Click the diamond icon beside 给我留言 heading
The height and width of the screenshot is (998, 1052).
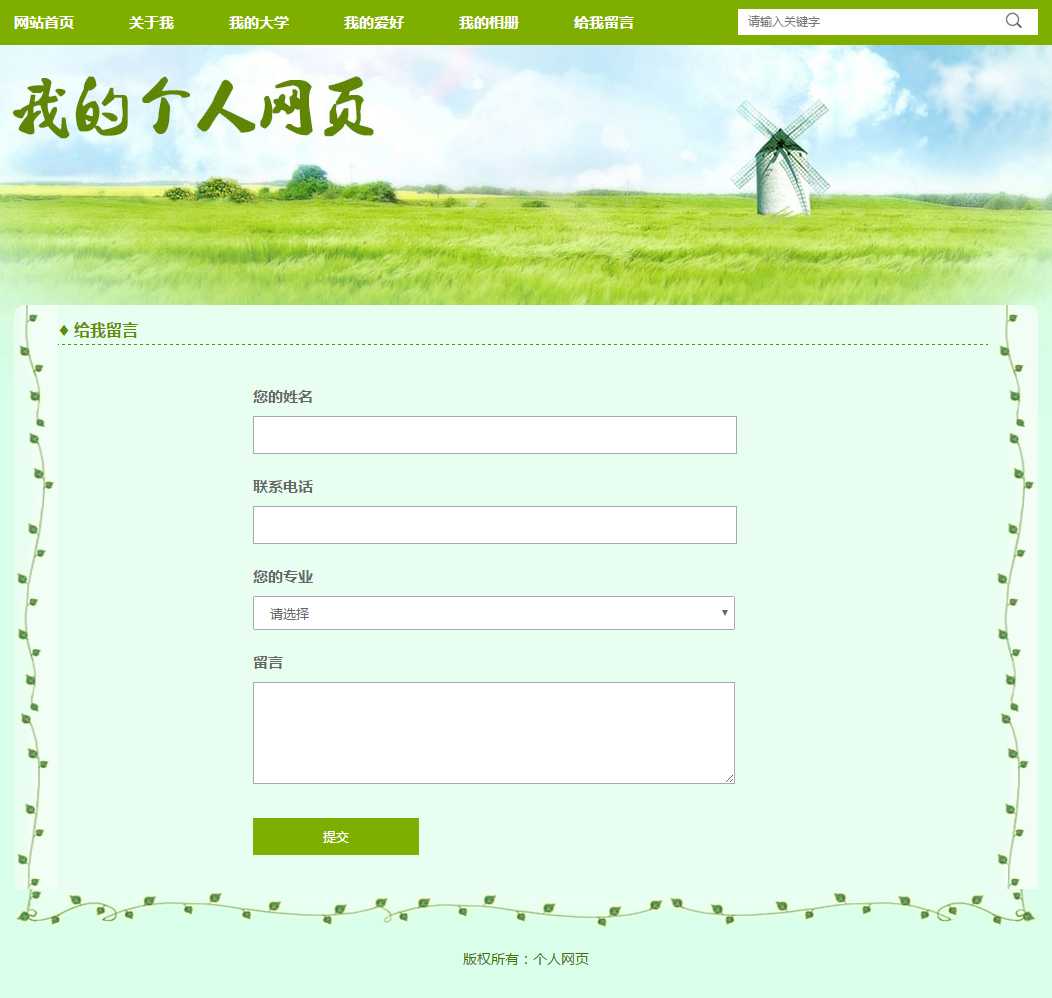[x=64, y=330]
